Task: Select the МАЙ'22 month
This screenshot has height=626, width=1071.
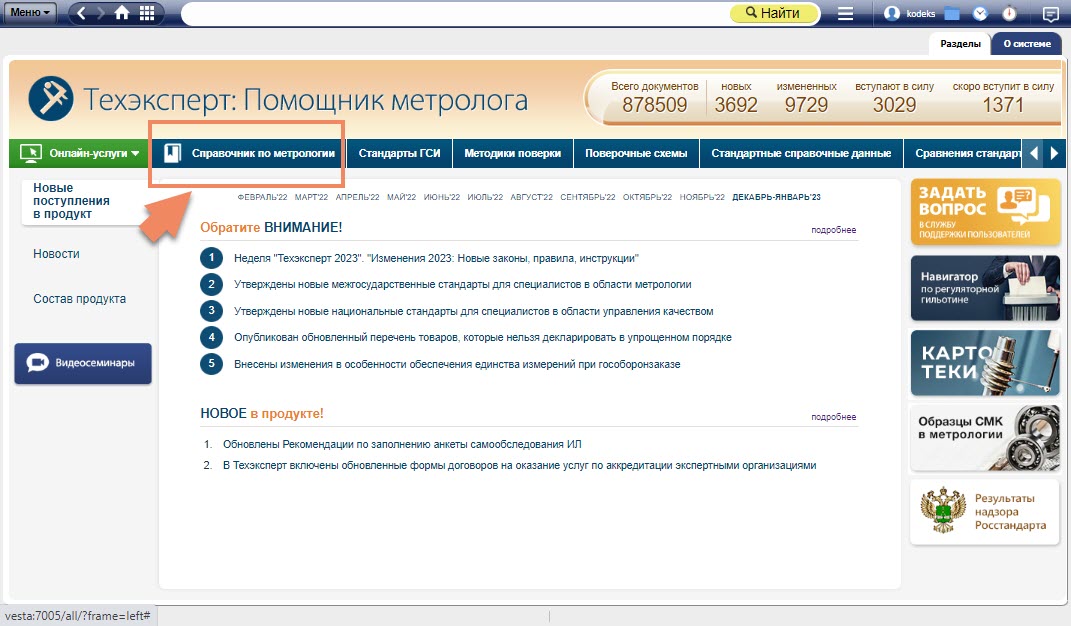Action: 402,198
